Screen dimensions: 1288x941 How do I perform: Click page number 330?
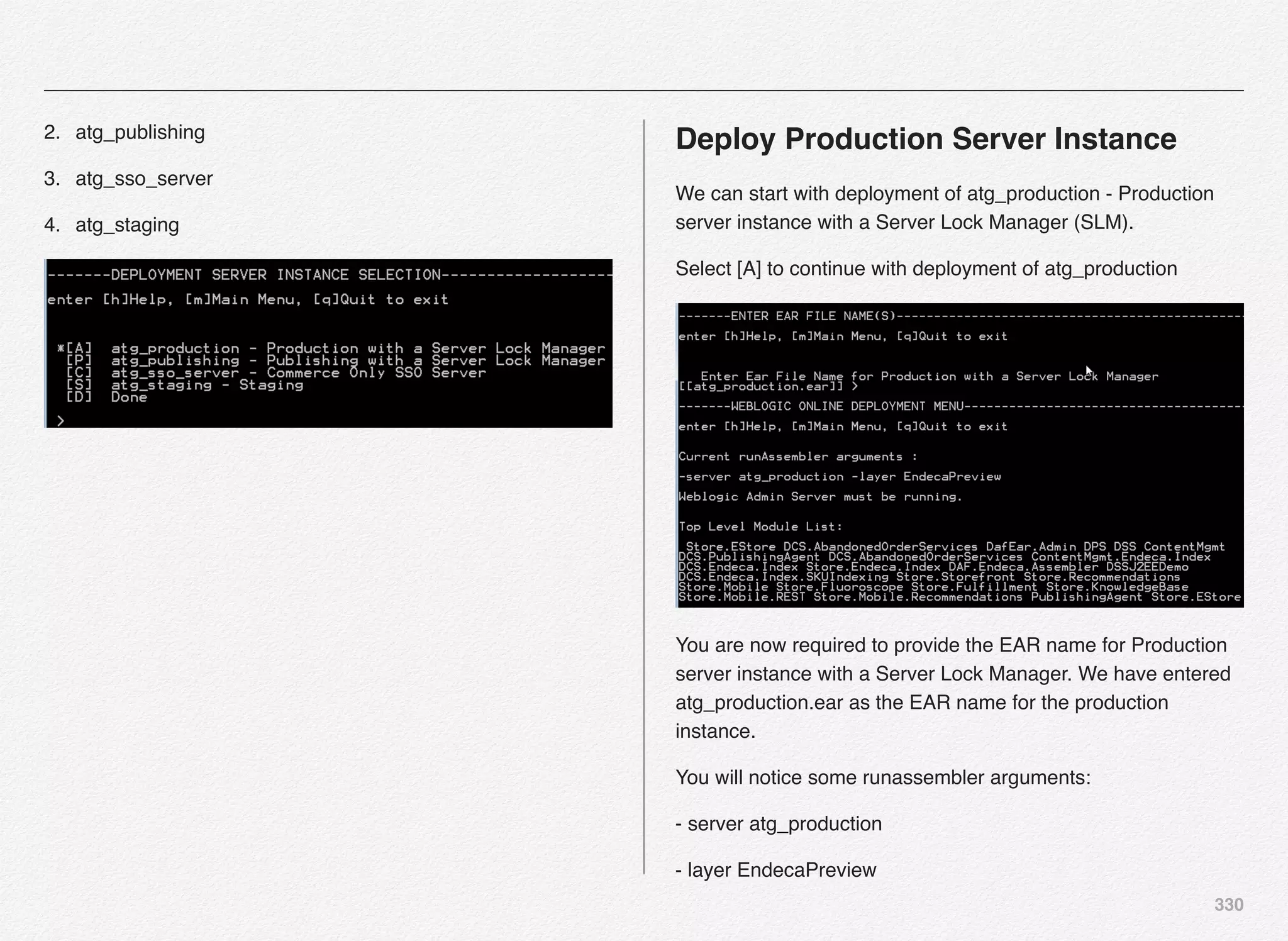click(1229, 905)
